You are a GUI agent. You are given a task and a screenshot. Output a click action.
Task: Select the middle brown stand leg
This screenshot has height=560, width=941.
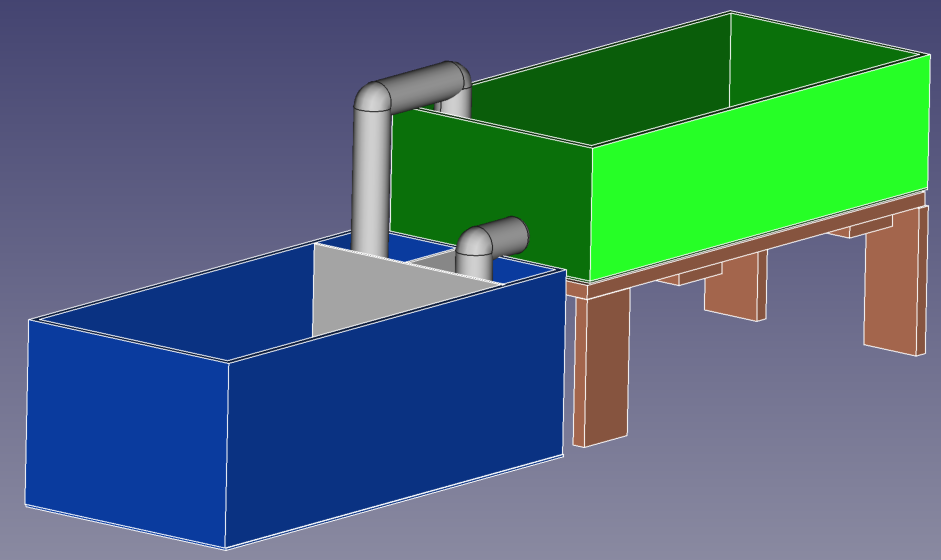(736, 287)
